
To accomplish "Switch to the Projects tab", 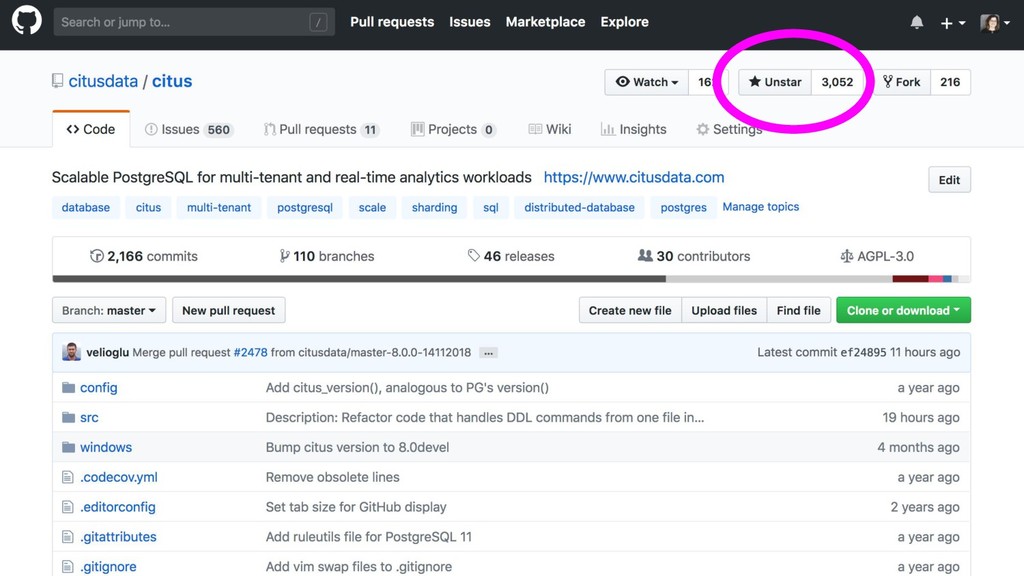I will 453,129.
